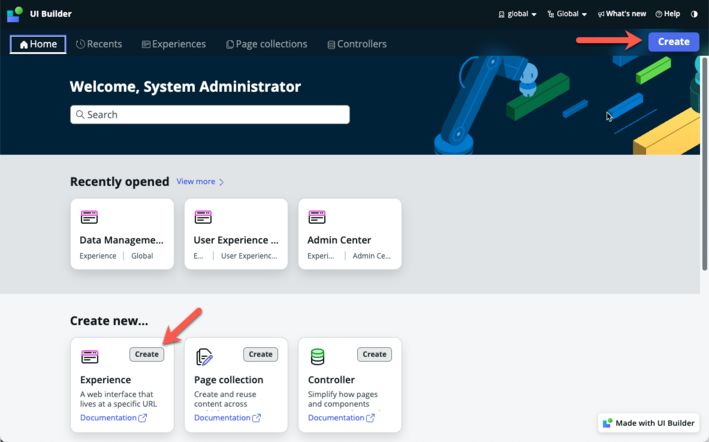Click the page vertical scrollbar
Image resolution: width=709 pixels, height=442 pixels.
pos(704,164)
